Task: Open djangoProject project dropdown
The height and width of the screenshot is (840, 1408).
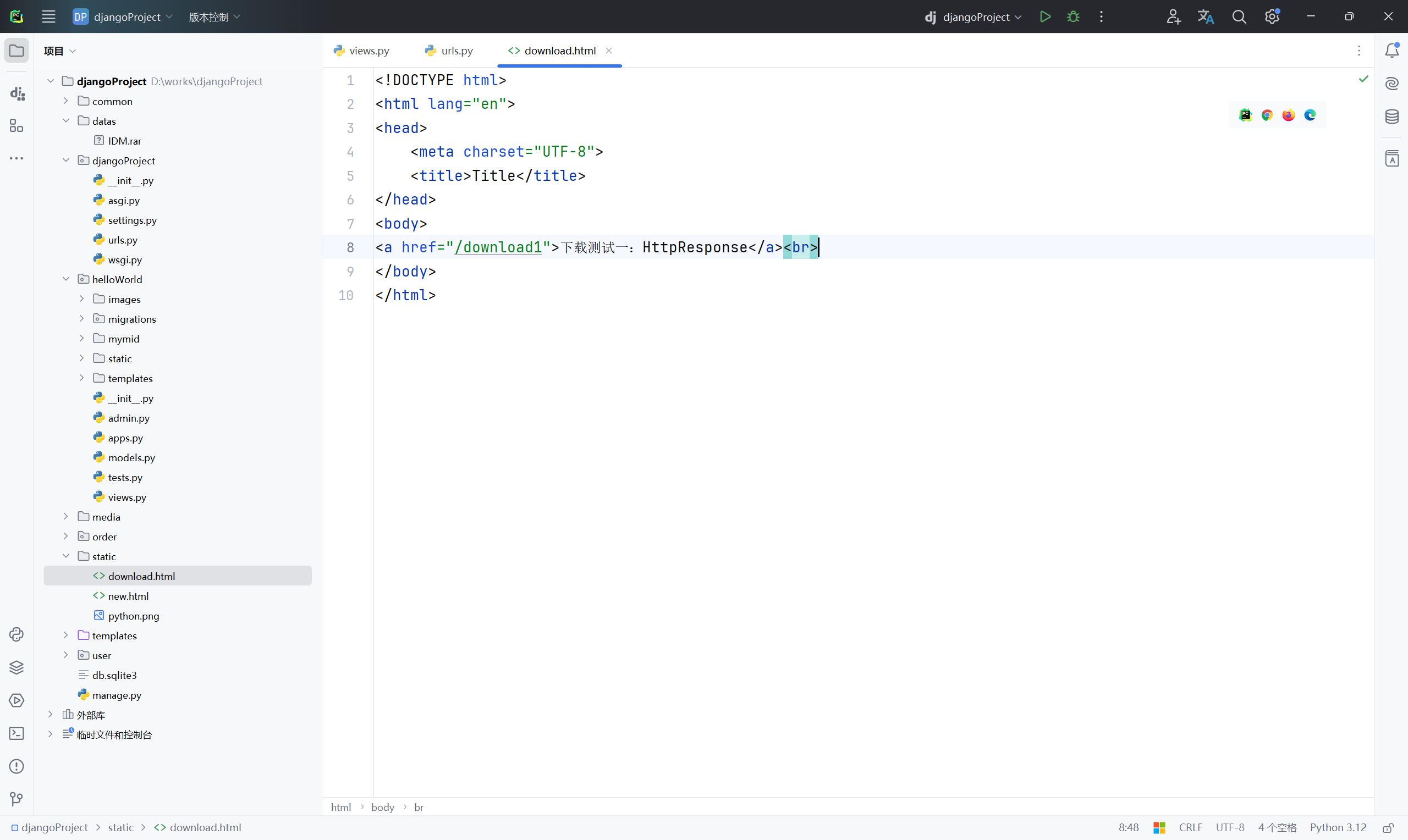Action: point(123,17)
